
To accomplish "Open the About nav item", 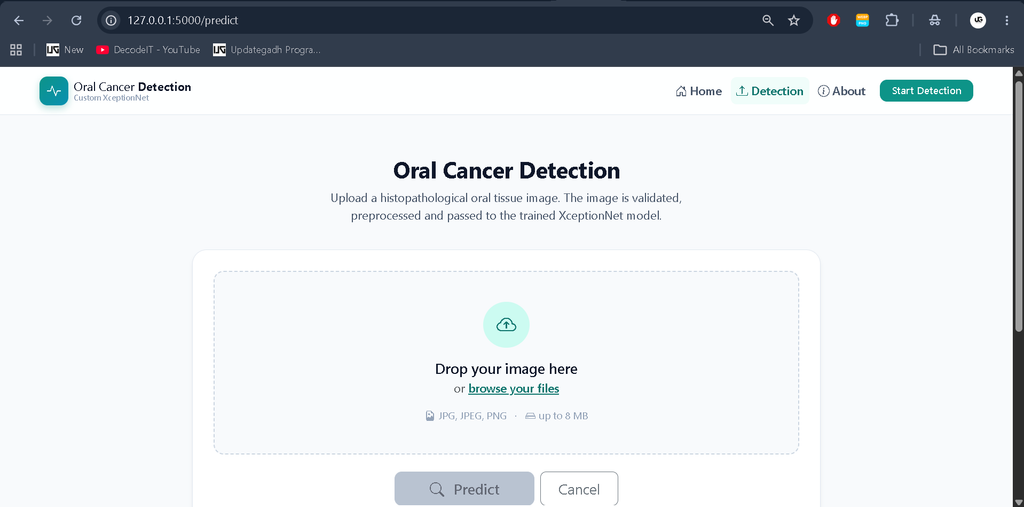I will pos(842,91).
